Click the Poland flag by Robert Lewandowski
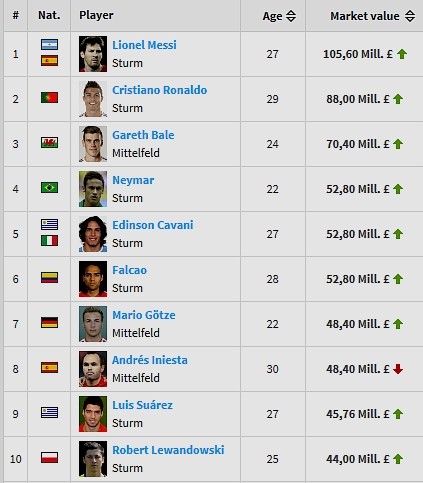423x483 pixels. (49, 457)
